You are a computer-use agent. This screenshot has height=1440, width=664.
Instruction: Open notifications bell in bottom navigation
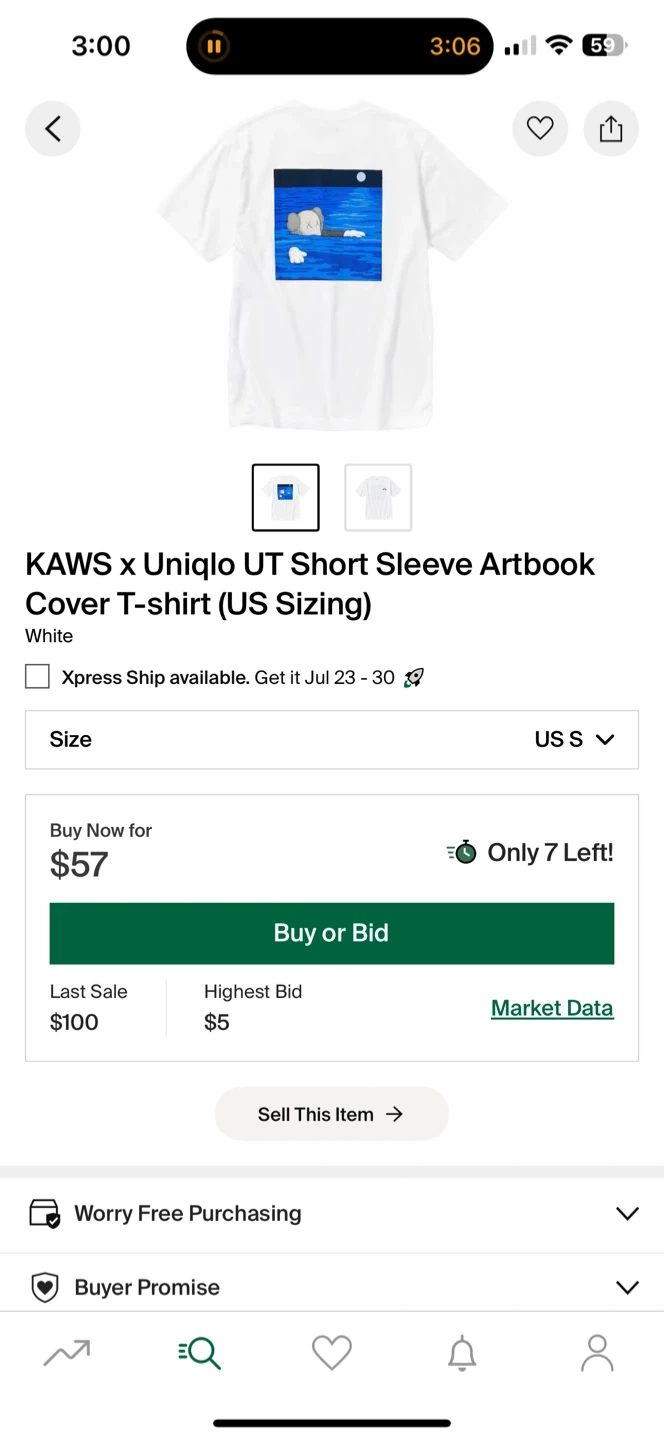[x=462, y=1353]
